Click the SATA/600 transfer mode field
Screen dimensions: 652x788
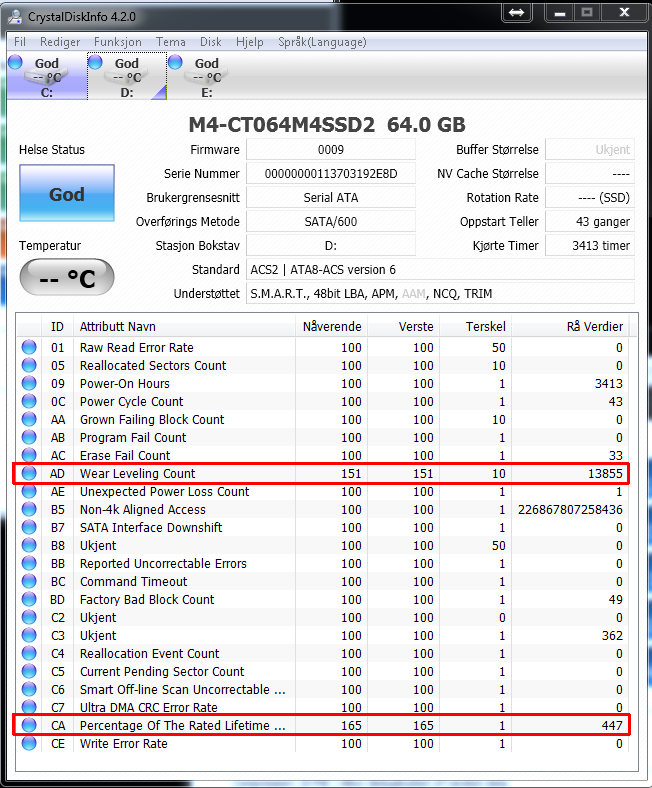331,222
